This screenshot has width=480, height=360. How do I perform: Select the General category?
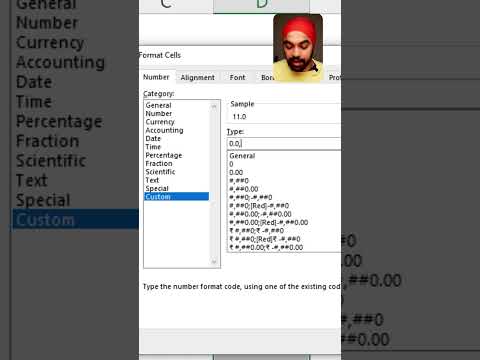[x=158, y=105]
